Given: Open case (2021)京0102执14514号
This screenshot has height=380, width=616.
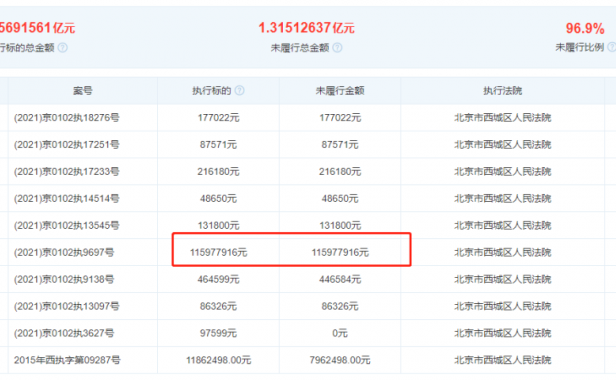Looking at the screenshot, I should 66,198.
